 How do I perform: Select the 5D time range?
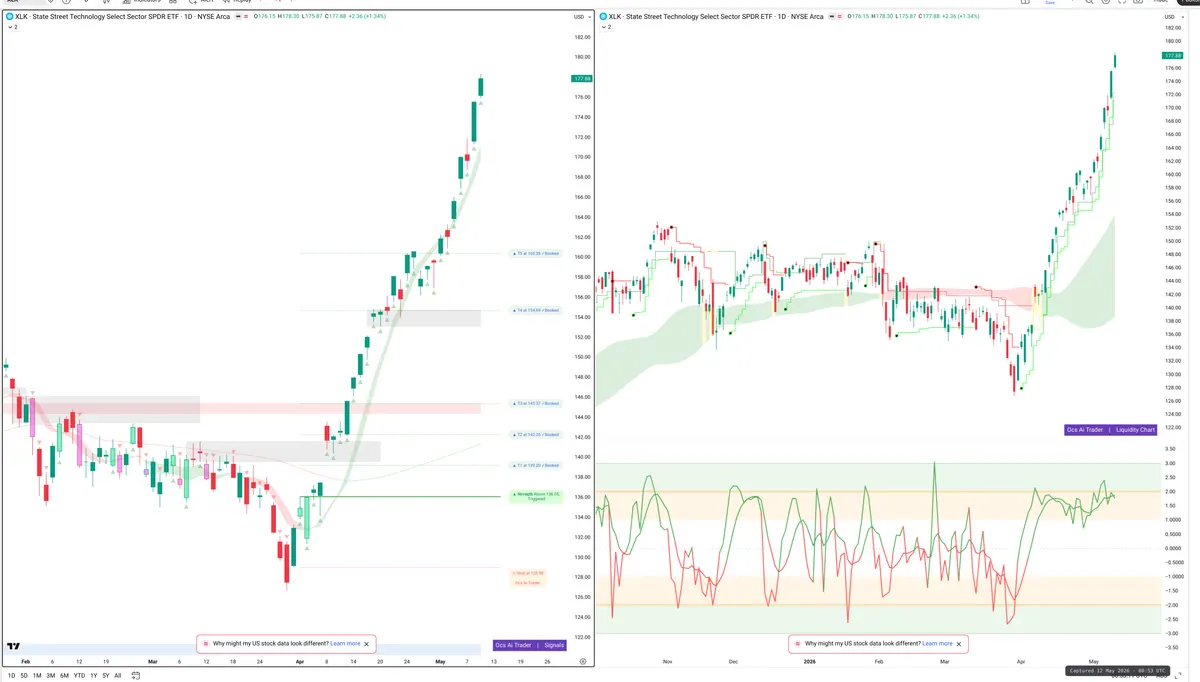pos(24,676)
